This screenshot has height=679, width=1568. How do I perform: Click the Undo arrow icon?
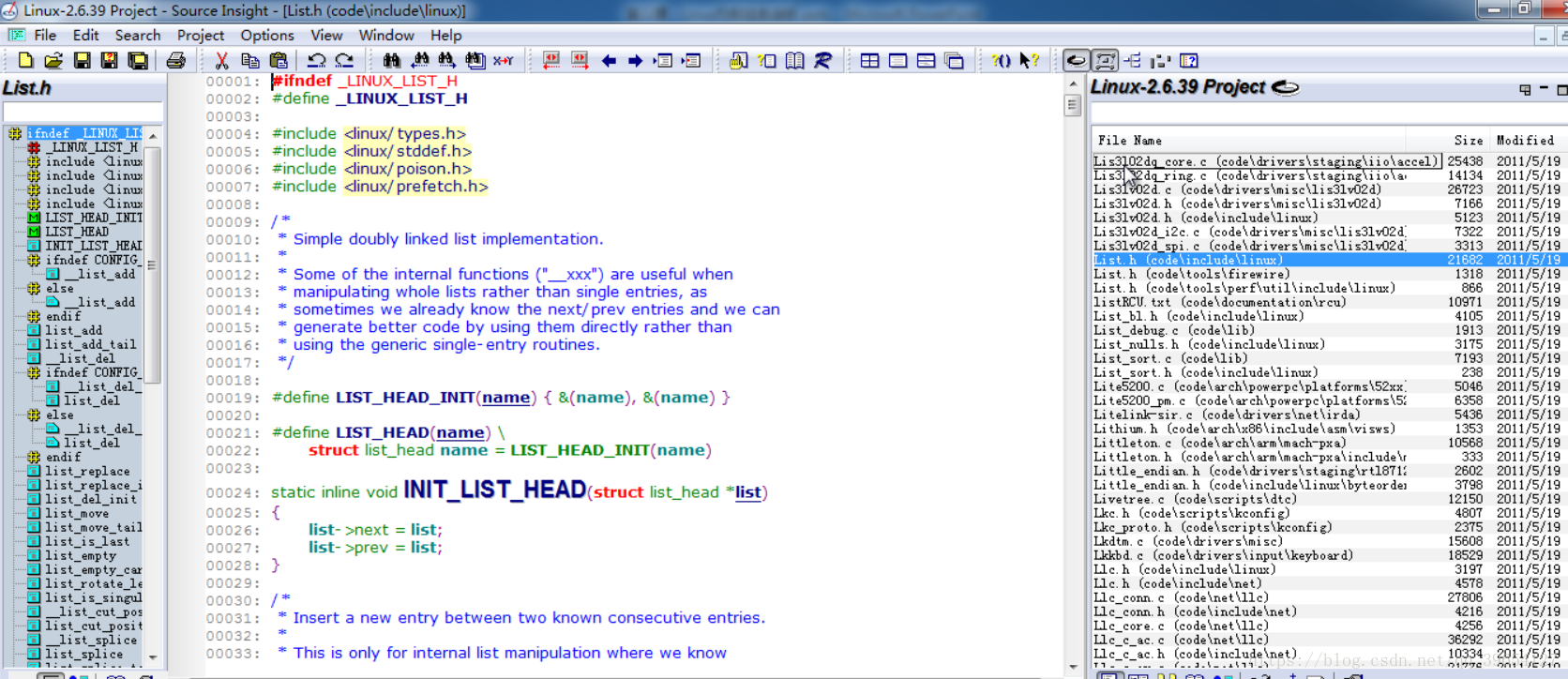316,61
